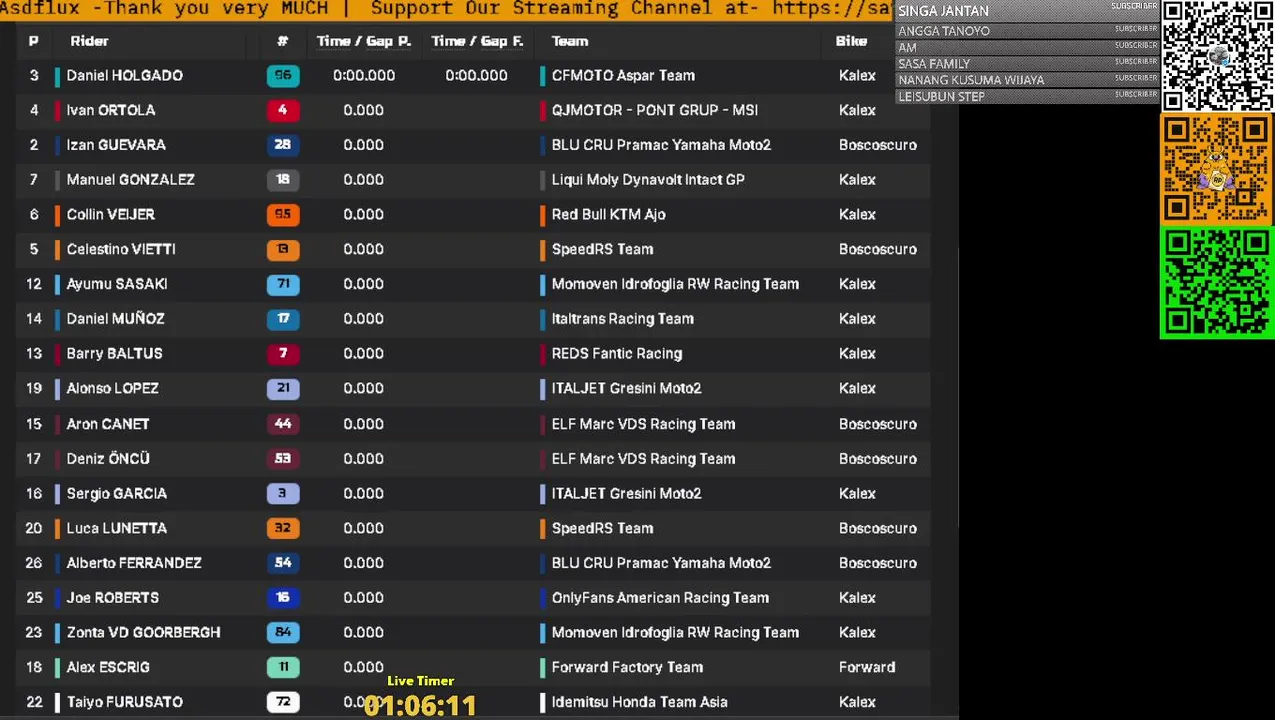The height and width of the screenshot is (720, 1275).
Task: Click the green QR code
Action: pos(1217,283)
